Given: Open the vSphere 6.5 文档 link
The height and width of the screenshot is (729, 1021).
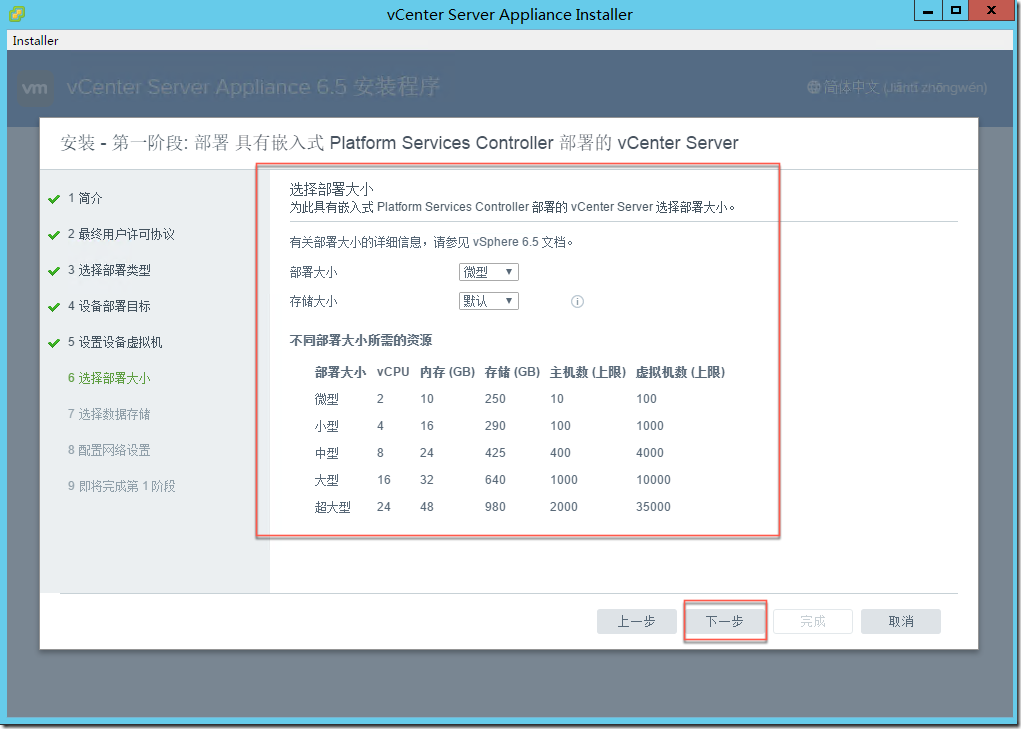Looking at the screenshot, I should pyautogui.click(x=519, y=242).
